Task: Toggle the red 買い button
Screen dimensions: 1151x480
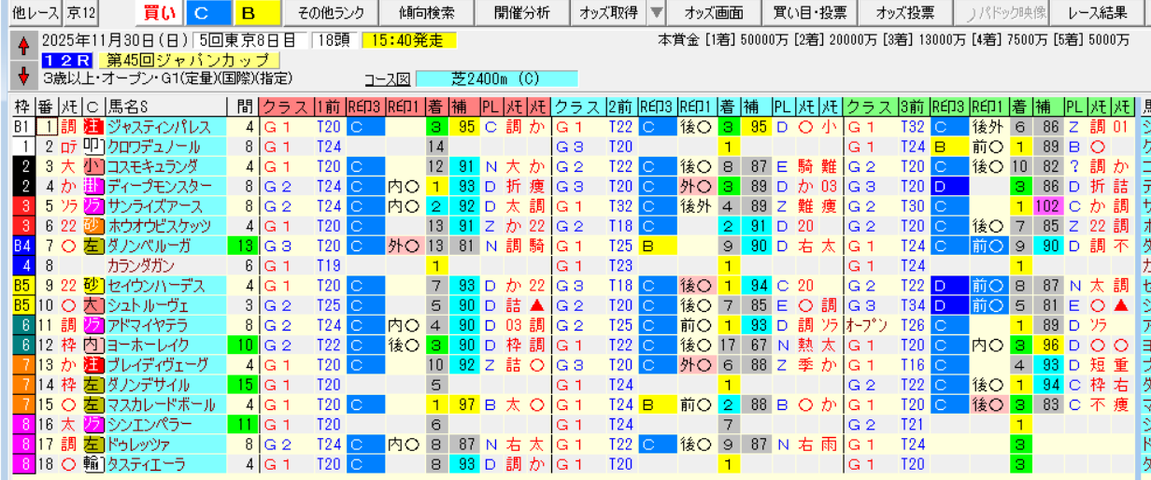Action: click(x=158, y=12)
